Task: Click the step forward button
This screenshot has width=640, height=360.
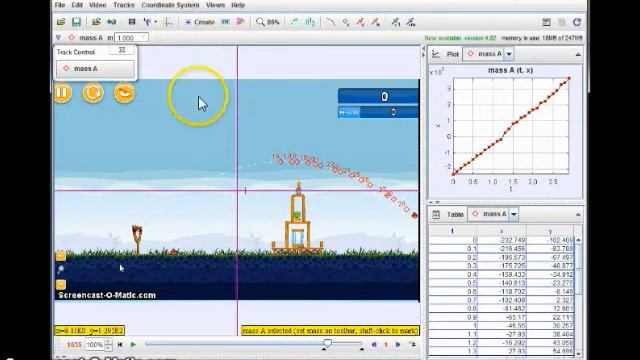Action: point(398,345)
